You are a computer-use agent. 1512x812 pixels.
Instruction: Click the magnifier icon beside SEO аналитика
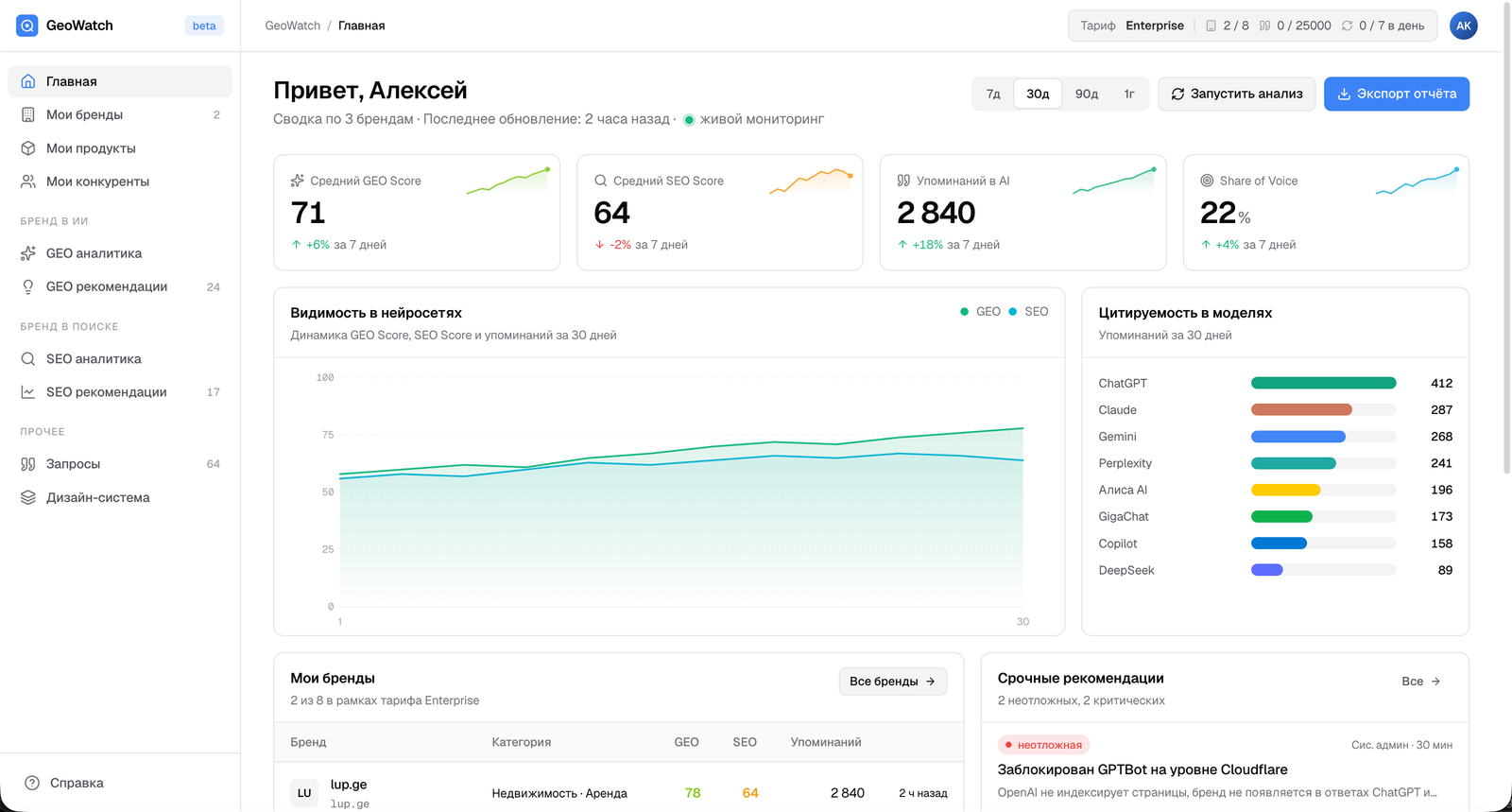28,359
